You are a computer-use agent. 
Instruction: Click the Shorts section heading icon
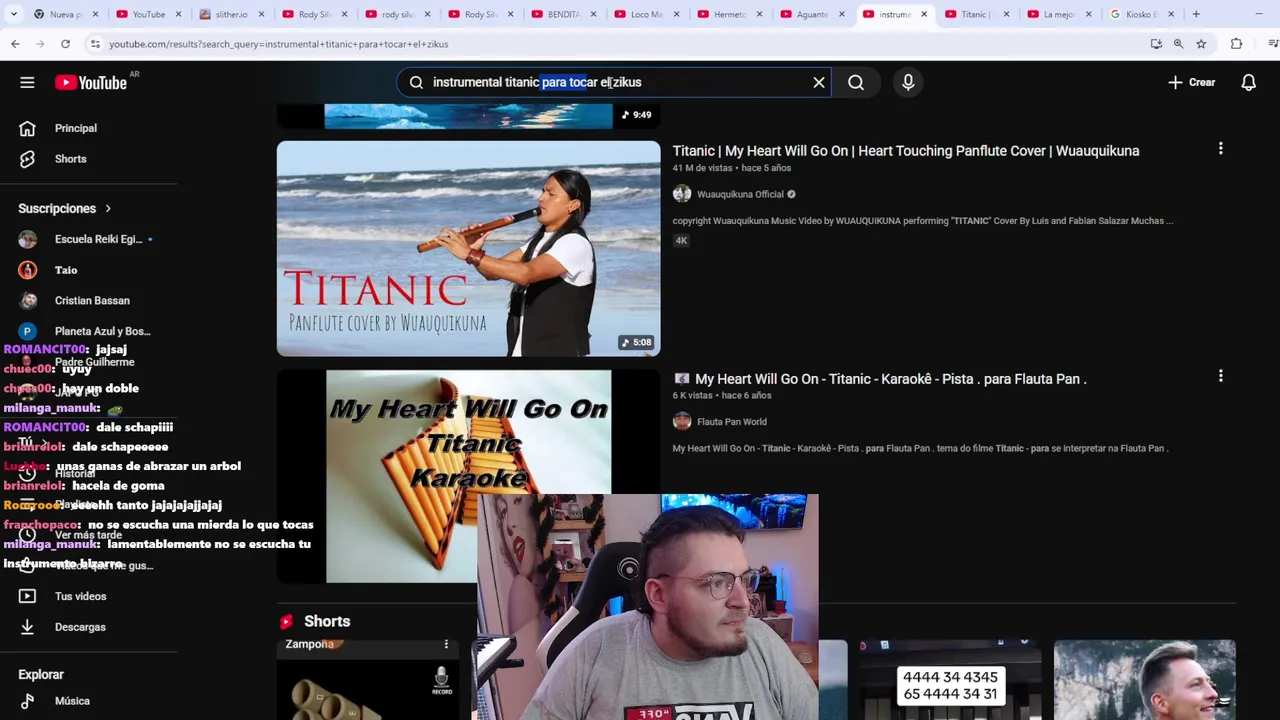click(287, 621)
